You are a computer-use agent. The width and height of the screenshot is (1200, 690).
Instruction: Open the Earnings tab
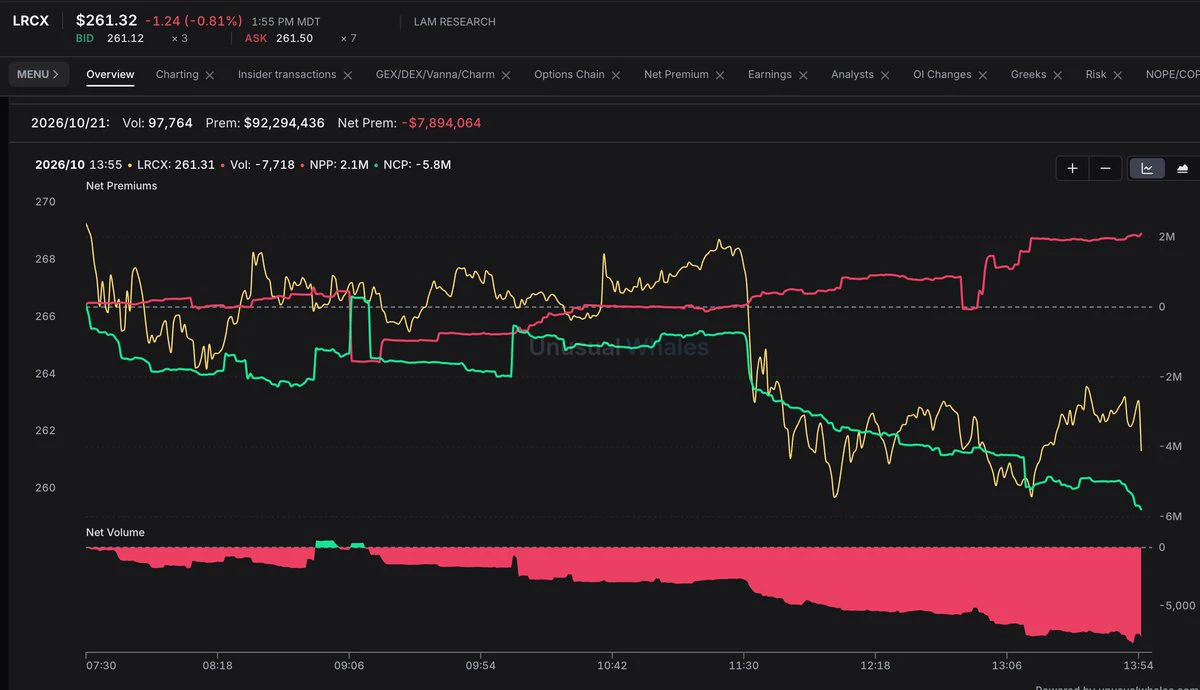(770, 74)
